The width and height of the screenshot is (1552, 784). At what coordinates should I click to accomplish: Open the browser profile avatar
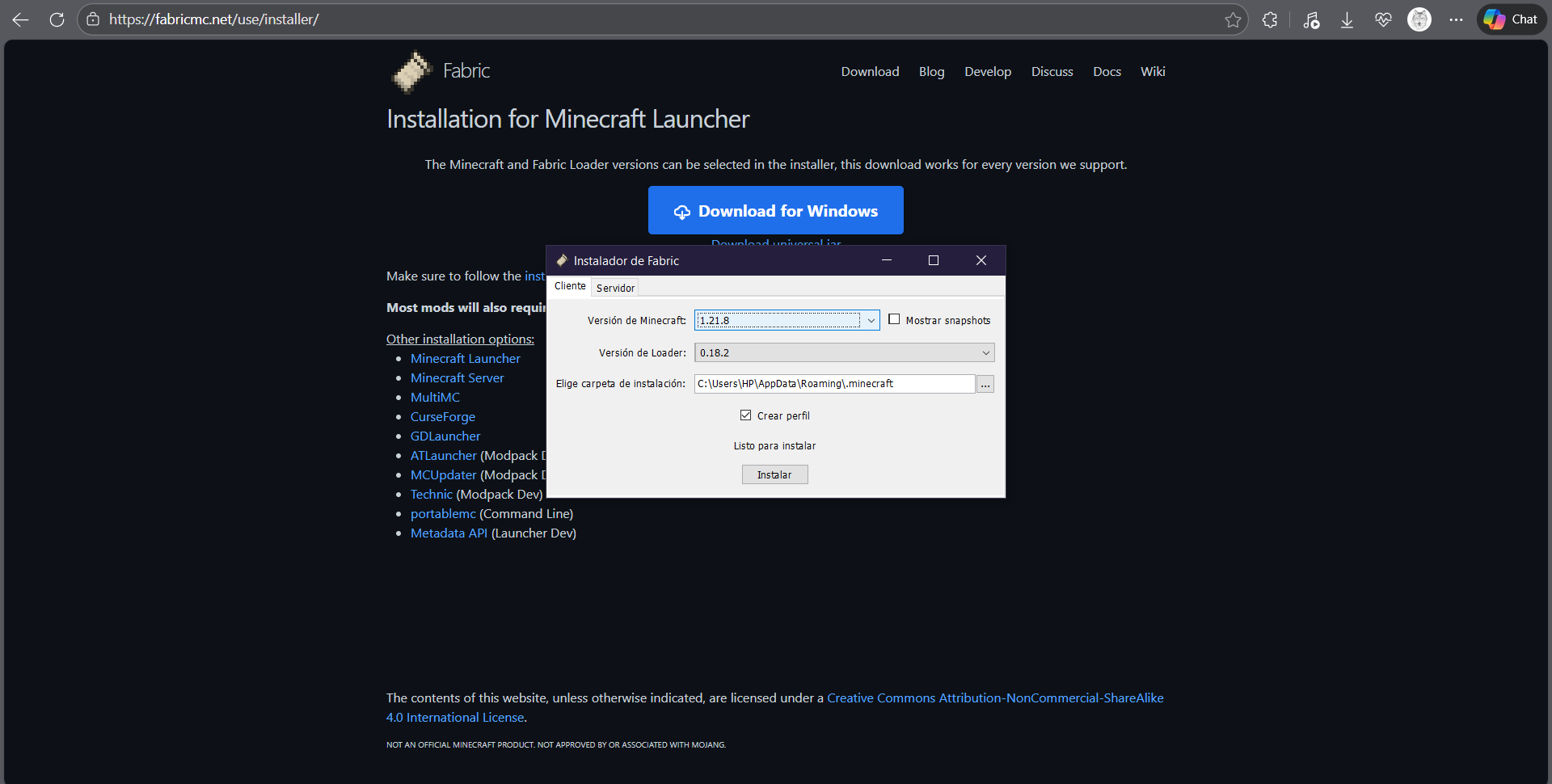1419,19
